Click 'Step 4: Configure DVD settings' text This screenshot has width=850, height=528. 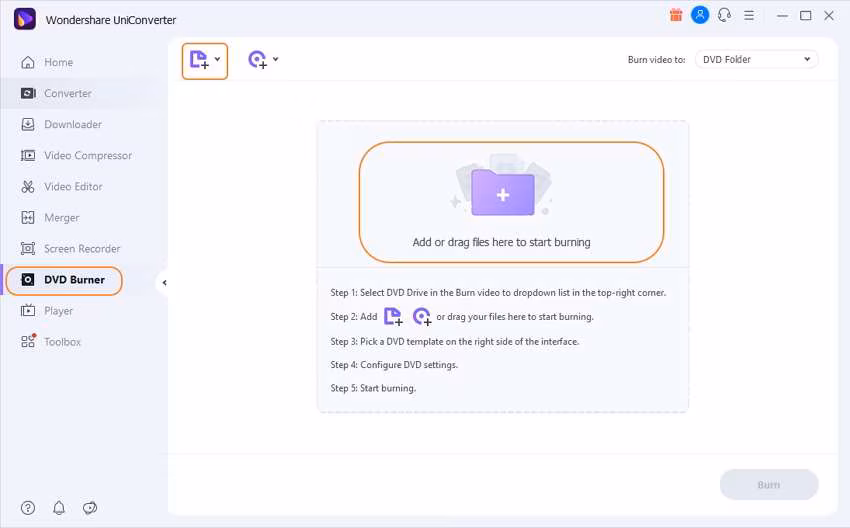point(394,365)
